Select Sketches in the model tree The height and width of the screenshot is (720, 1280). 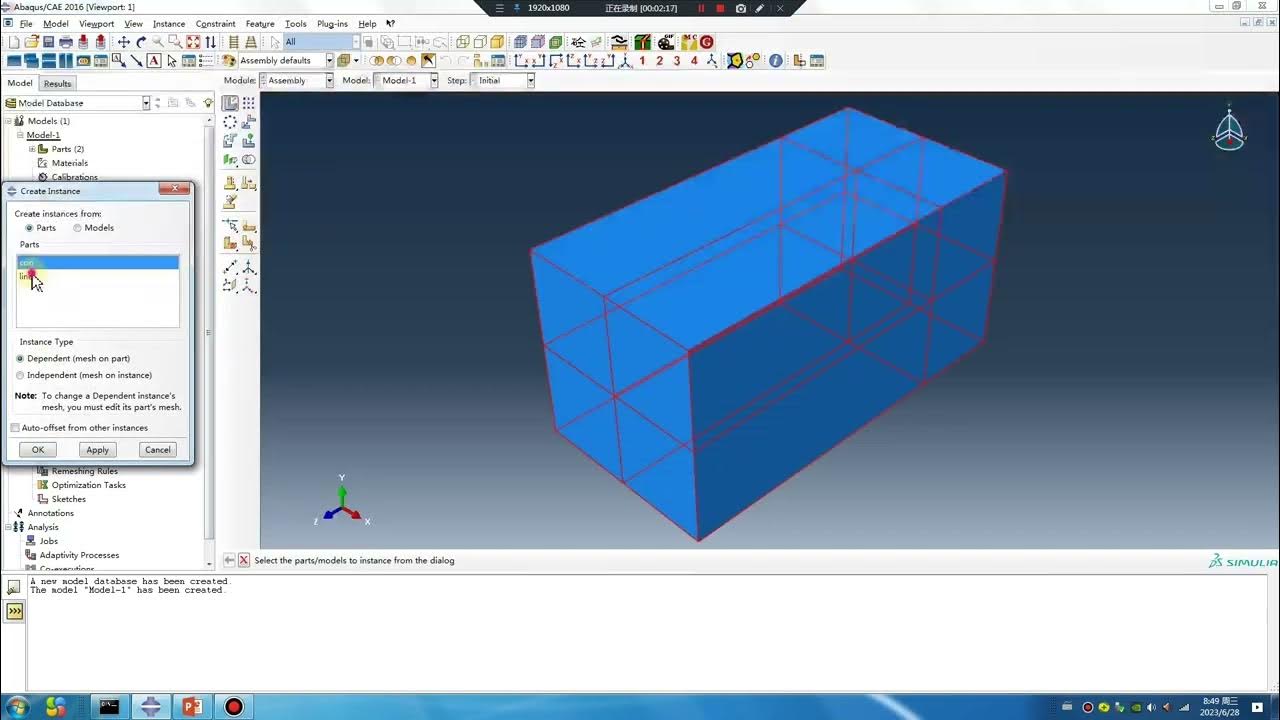[x=69, y=499]
